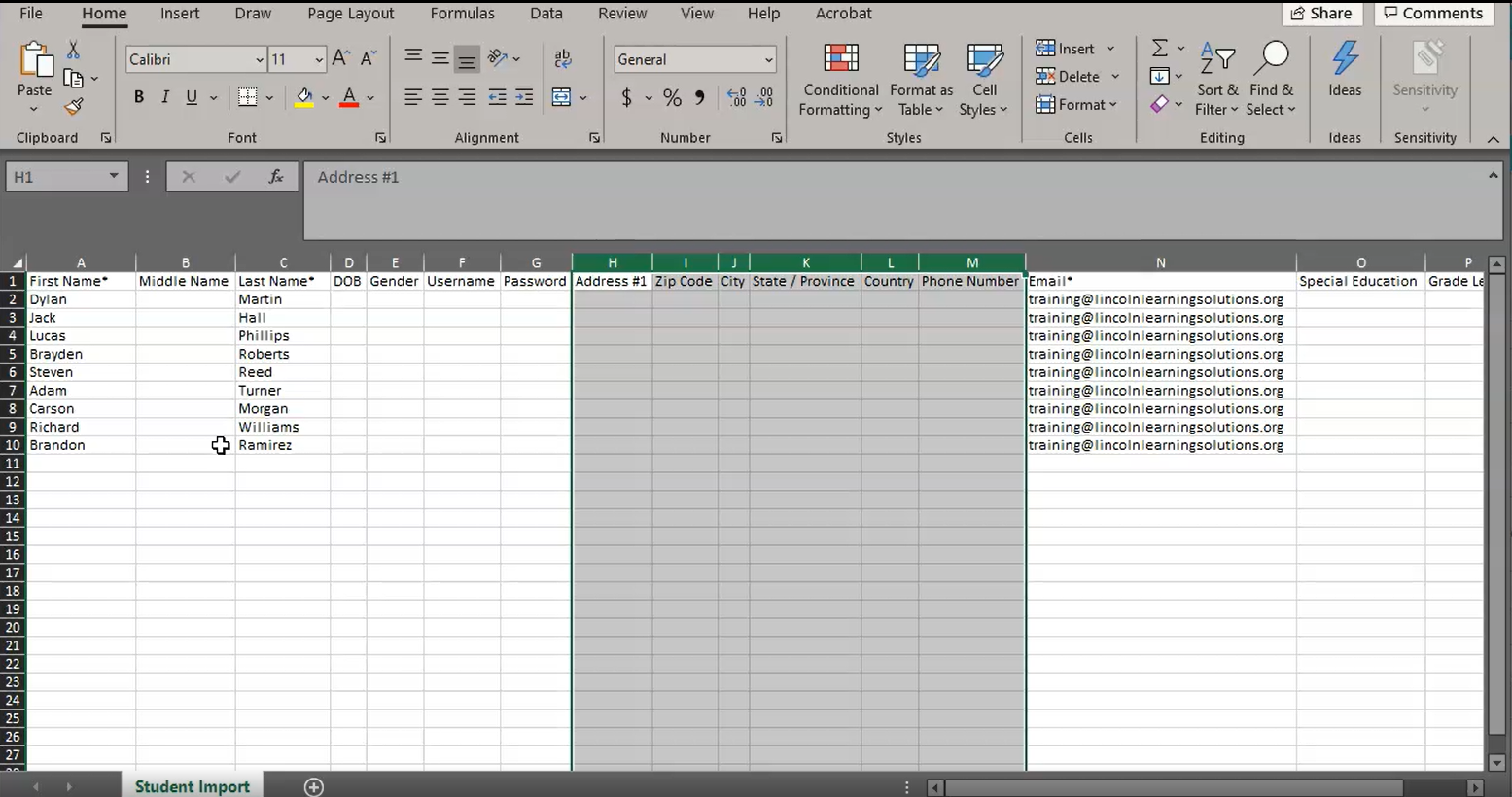Click the Name Box showing H1

pos(66,177)
